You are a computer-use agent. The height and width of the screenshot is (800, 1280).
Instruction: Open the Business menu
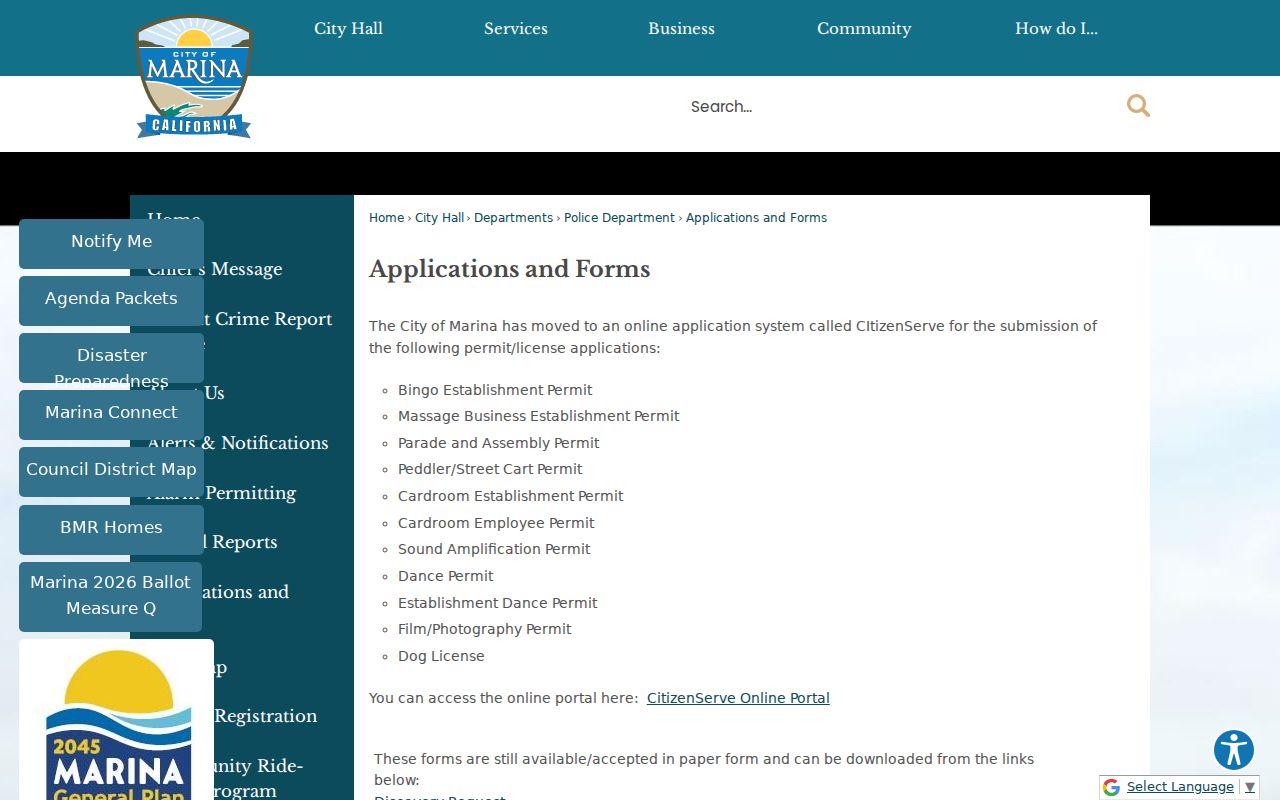681,28
